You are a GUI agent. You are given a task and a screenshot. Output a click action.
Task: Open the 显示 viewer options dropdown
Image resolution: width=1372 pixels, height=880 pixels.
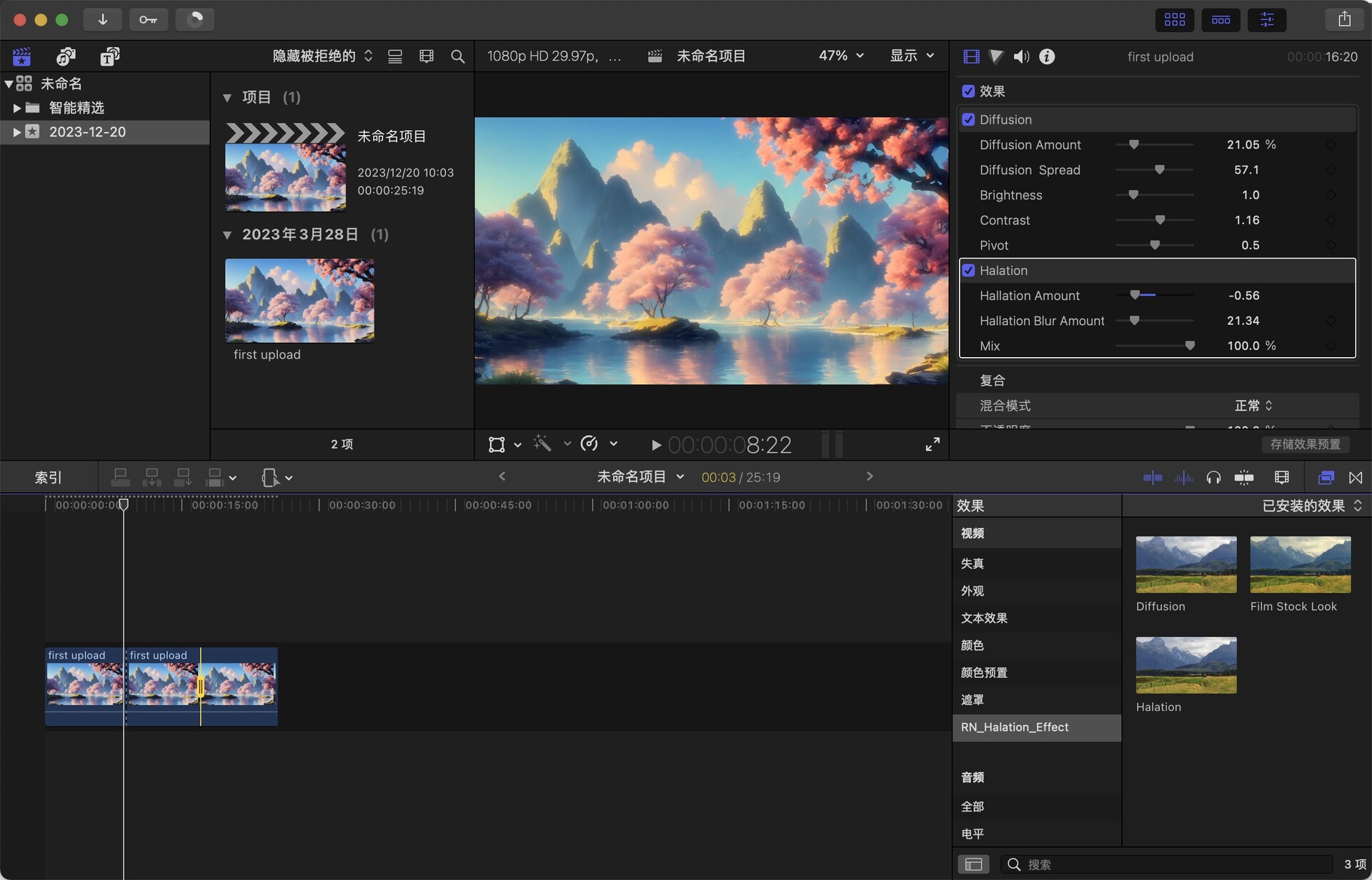(x=912, y=56)
